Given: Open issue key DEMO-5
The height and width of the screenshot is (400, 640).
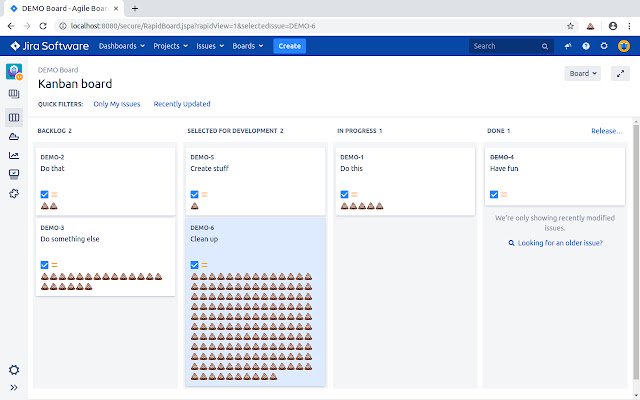Looking at the screenshot, I should point(202,157).
